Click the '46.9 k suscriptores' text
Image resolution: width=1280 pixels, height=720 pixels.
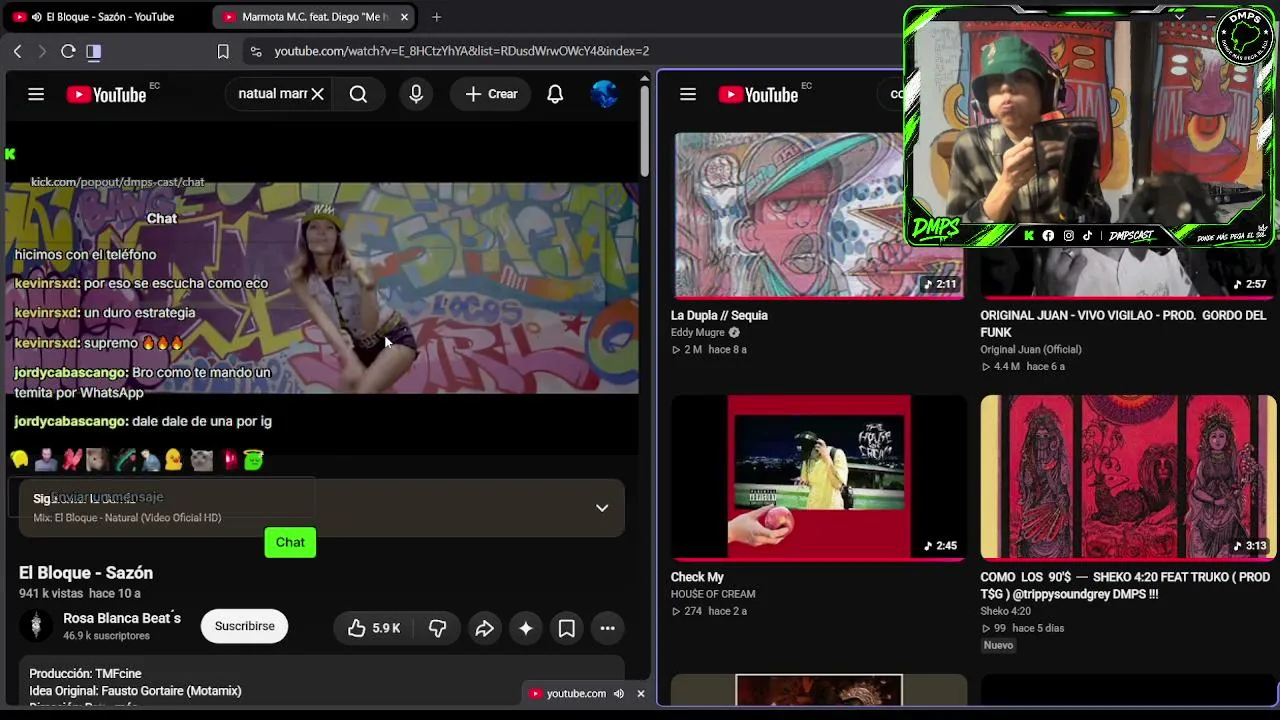tap(106, 636)
